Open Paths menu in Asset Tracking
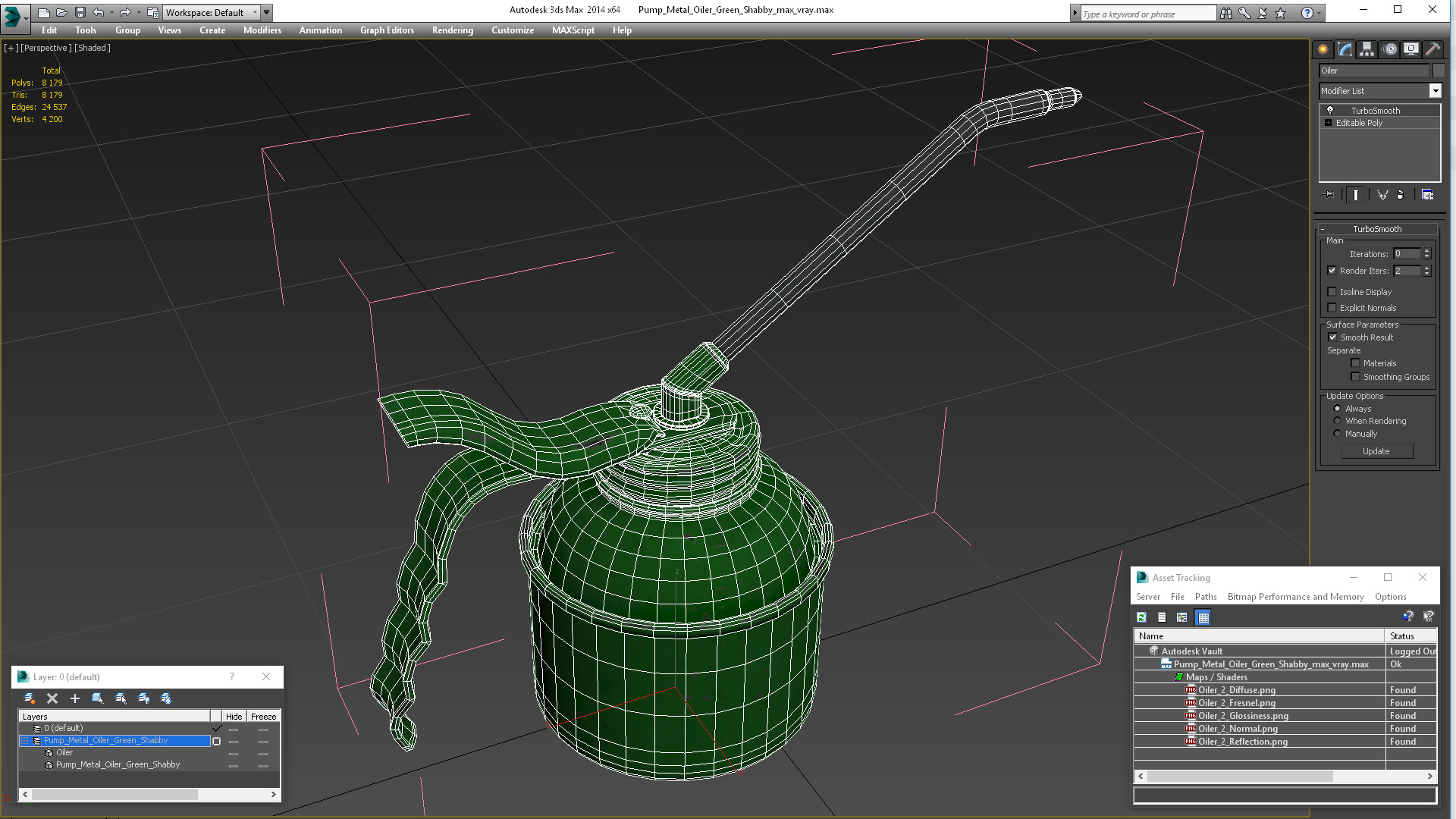Image resolution: width=1456 pixels, height=819 pixels. [1205, 597]
